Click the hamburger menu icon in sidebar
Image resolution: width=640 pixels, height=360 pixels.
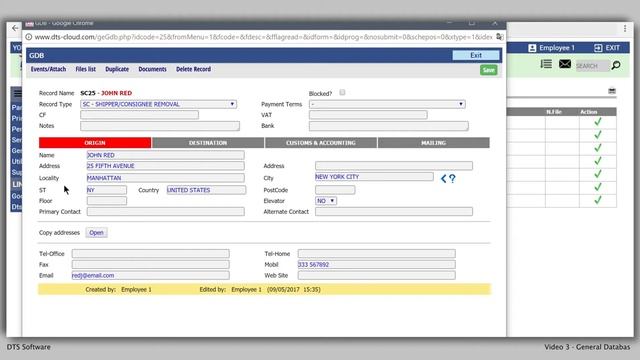[17, 93]
